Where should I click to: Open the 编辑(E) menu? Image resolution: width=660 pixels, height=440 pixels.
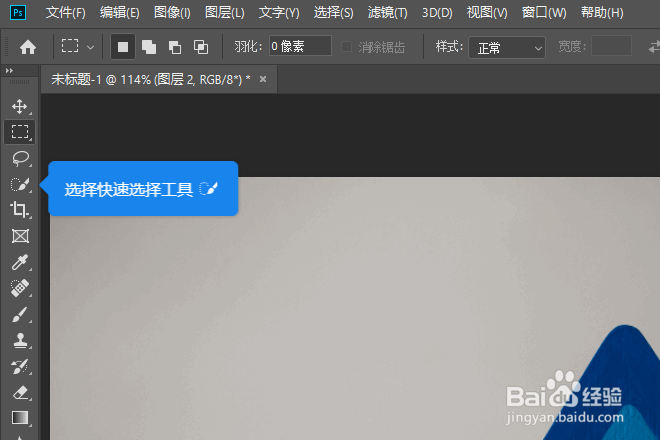tap(120, 13)
